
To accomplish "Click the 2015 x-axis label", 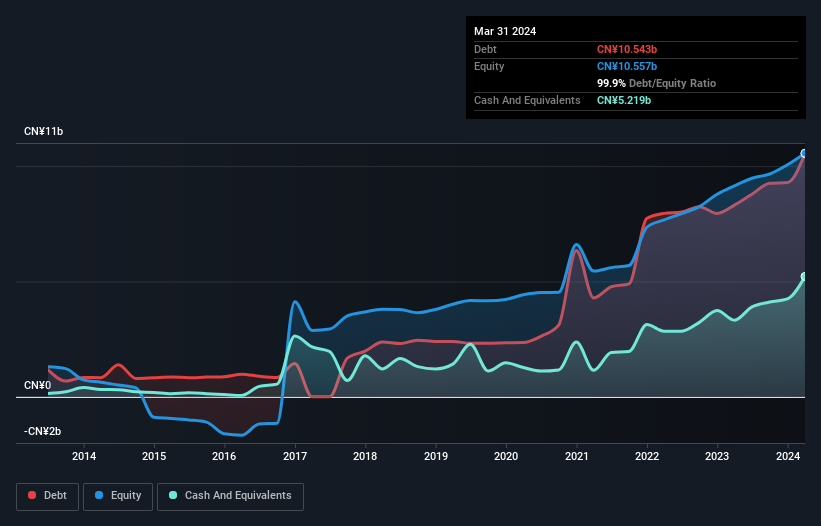I will pyautogui.click(x=154, y=456).
